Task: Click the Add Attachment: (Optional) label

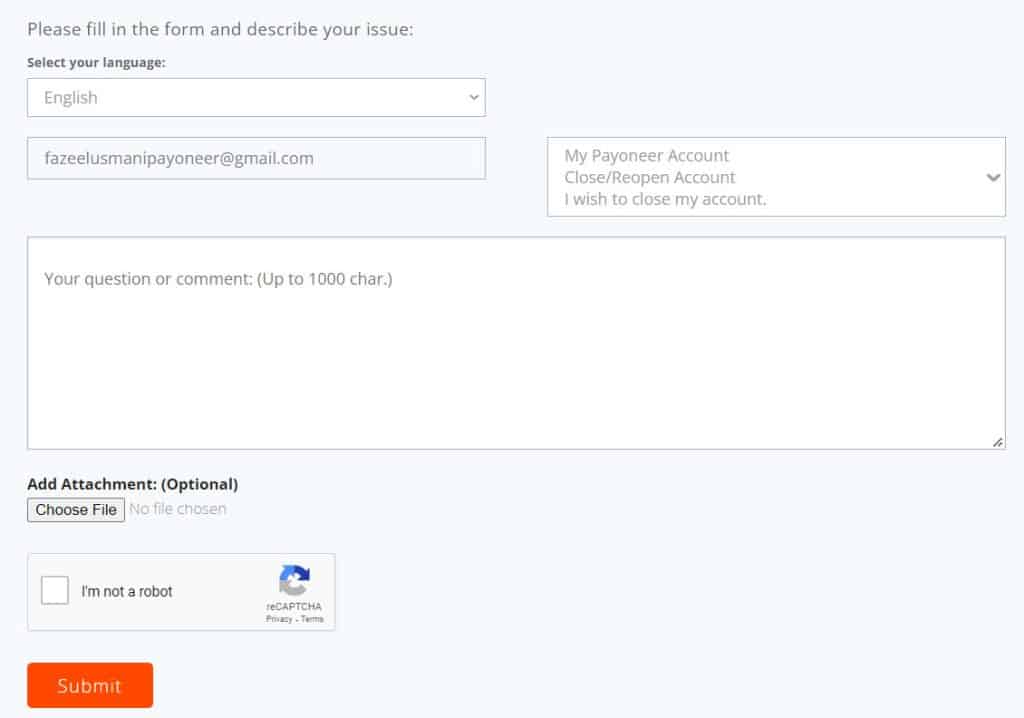Action: click(133, 484)
